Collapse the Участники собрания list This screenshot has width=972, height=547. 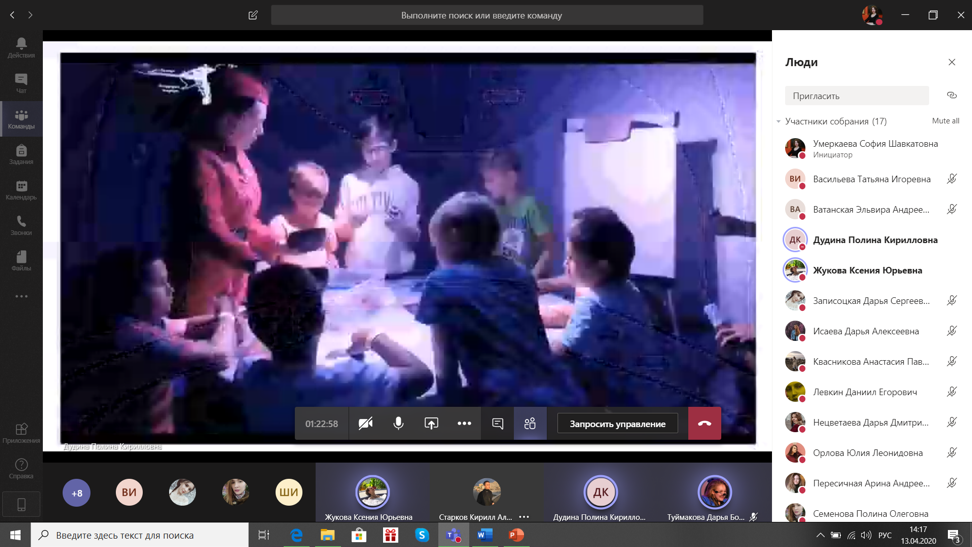pos(779,122)
